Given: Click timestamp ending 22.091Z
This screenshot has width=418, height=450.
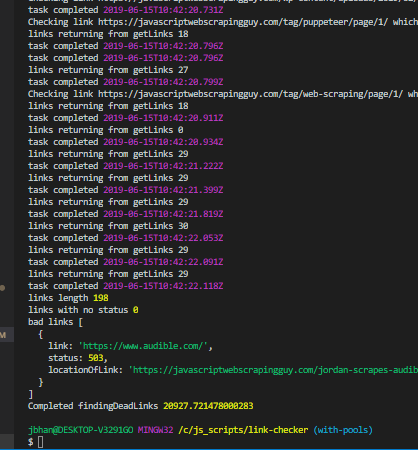Looking at the screenshot, I should 163,262.
